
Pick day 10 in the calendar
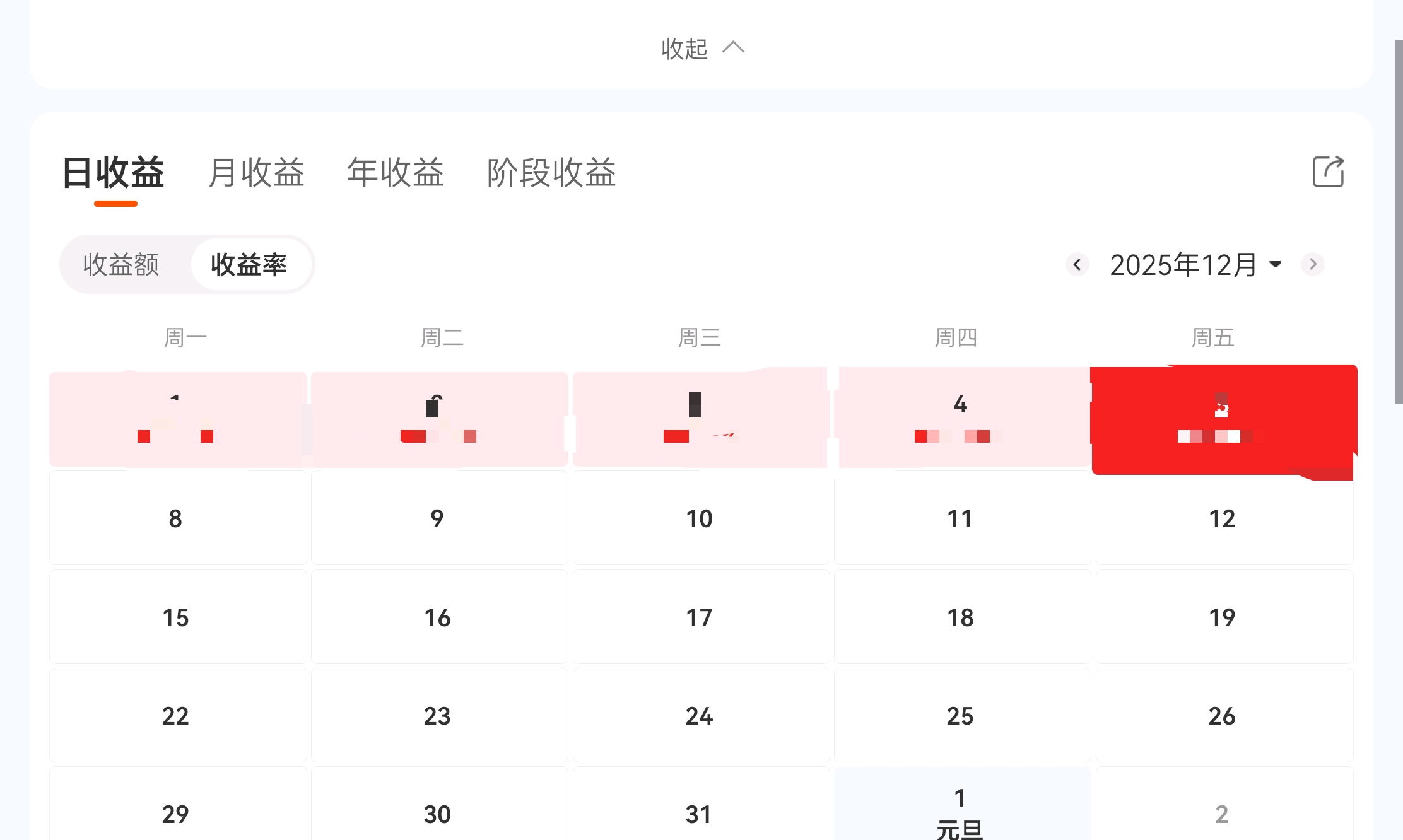click(x=700, y=518)
